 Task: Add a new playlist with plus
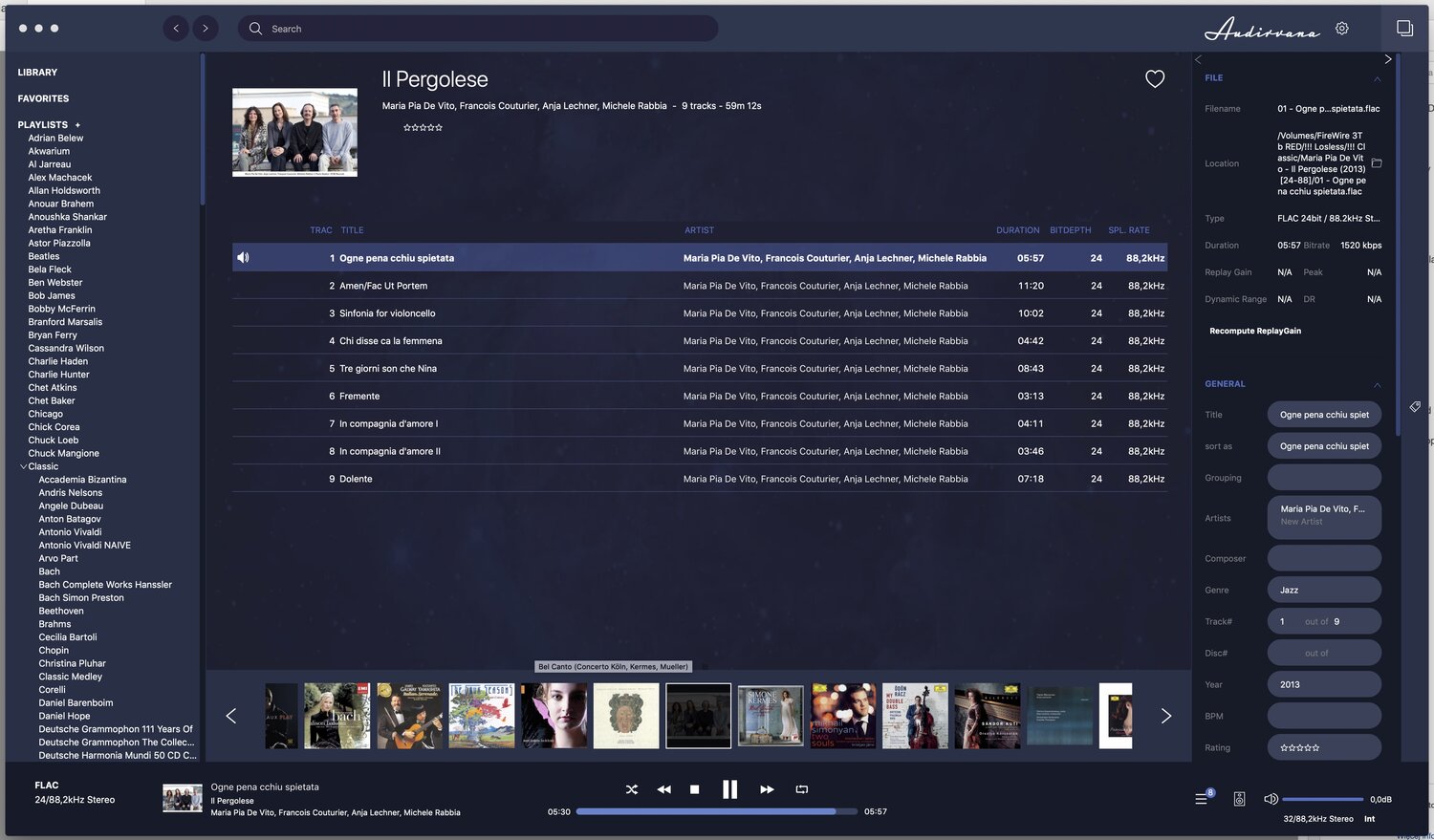click(77, 125)
